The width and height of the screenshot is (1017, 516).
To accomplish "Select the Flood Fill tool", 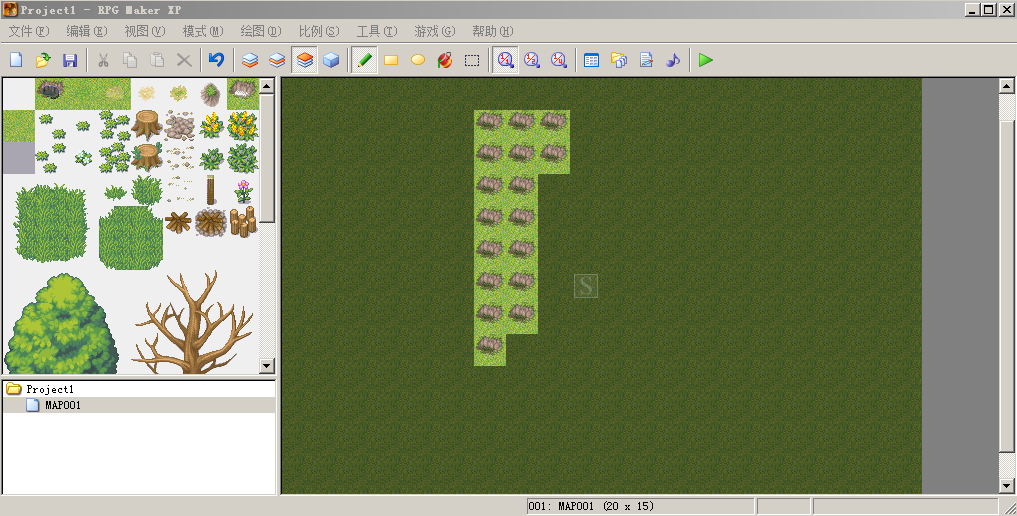I will pyautogui.click(x=445, y=60).
